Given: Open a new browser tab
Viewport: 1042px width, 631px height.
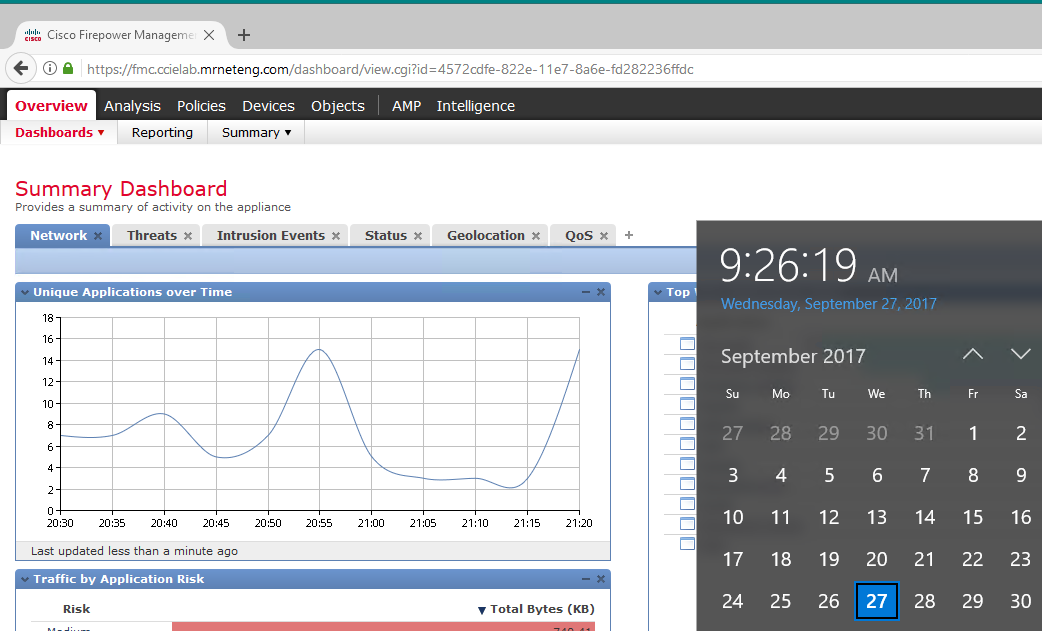Looking at the screenshot, I should (243, 34).
